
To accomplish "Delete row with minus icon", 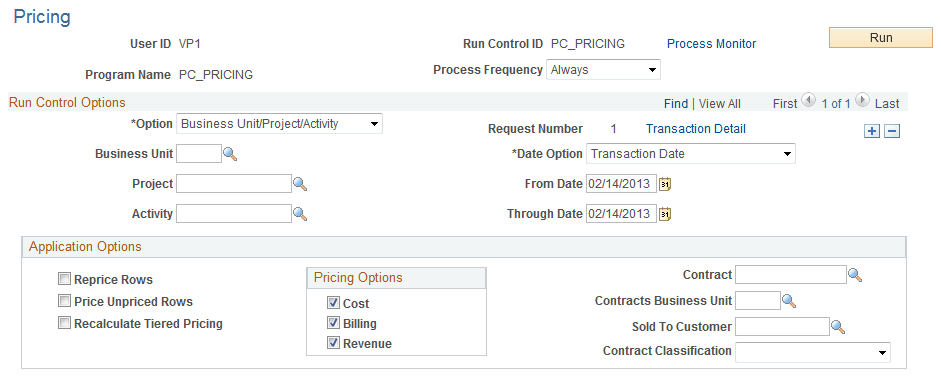I will click(892, 131).
